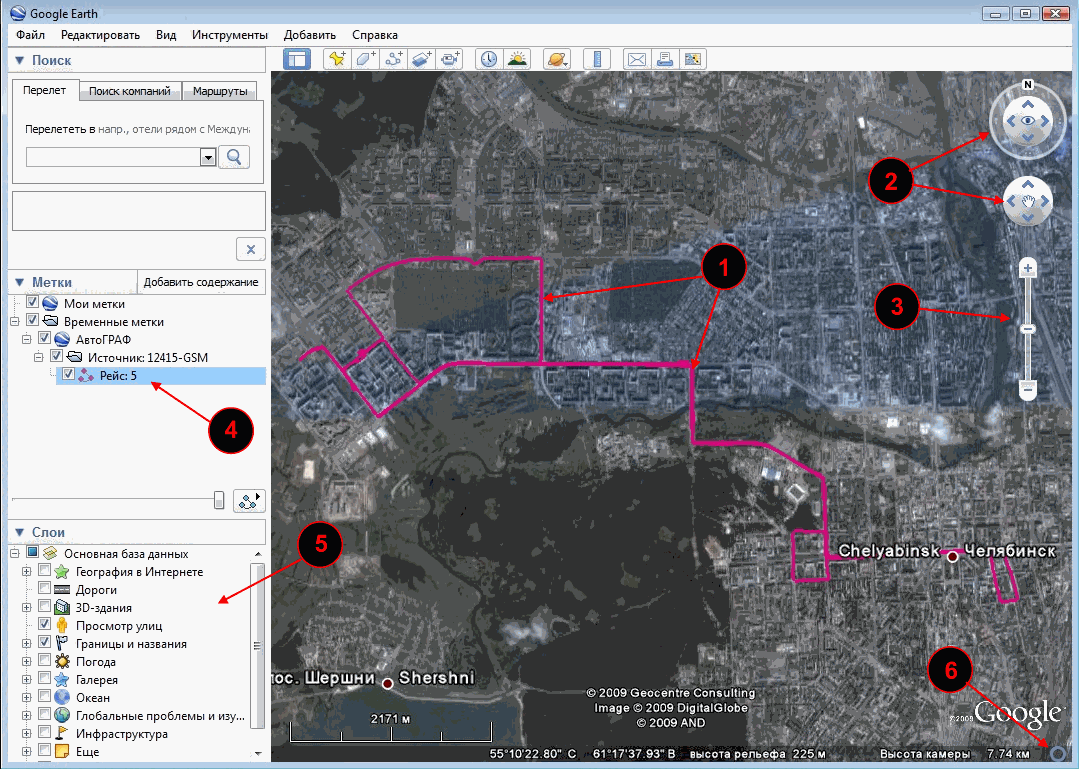
Task: Expand the Погода layer tree node
Action: click(27, 662)
